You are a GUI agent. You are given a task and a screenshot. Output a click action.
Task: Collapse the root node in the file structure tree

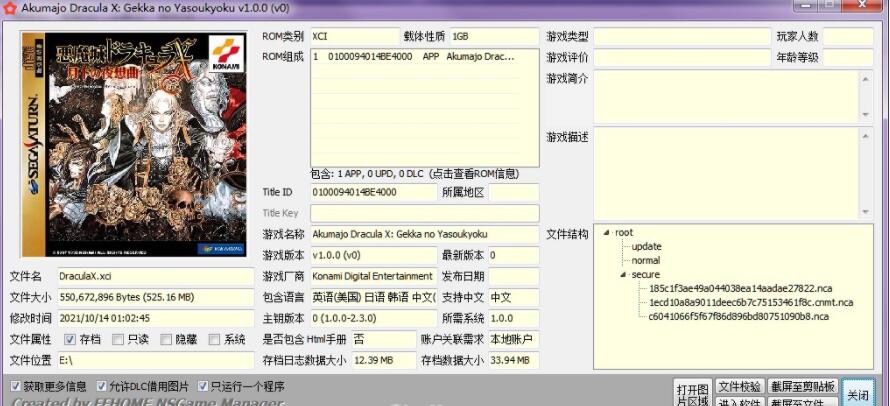pyautogui.click(x=606, y=232)
